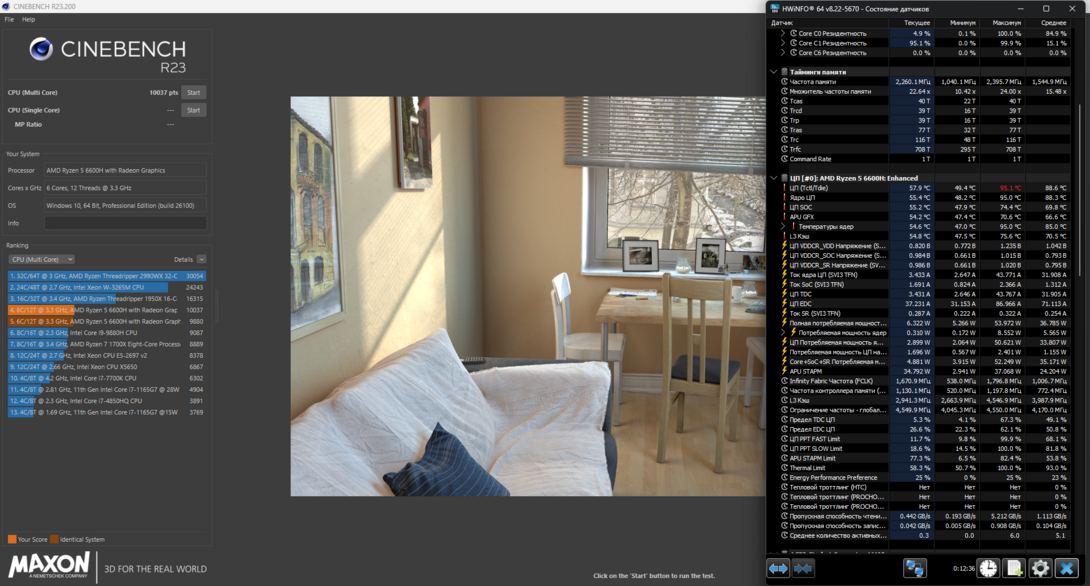This screenshot has width=1090, height=586.
Task: Click the Info text field
Action: (x=125, y=223)
